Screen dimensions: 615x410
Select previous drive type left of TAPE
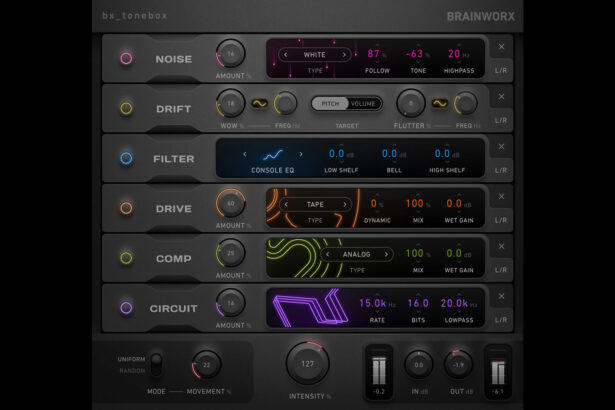[x=286, y=204]
